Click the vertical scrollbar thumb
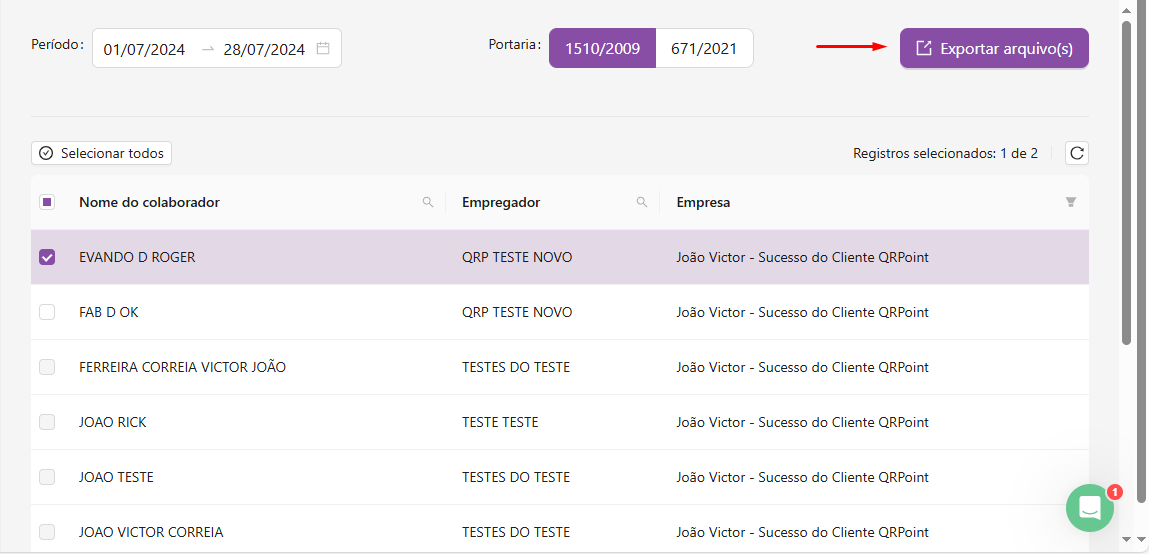The height and width of the screenshot is (554, 1149). [x=1127, y=180]
